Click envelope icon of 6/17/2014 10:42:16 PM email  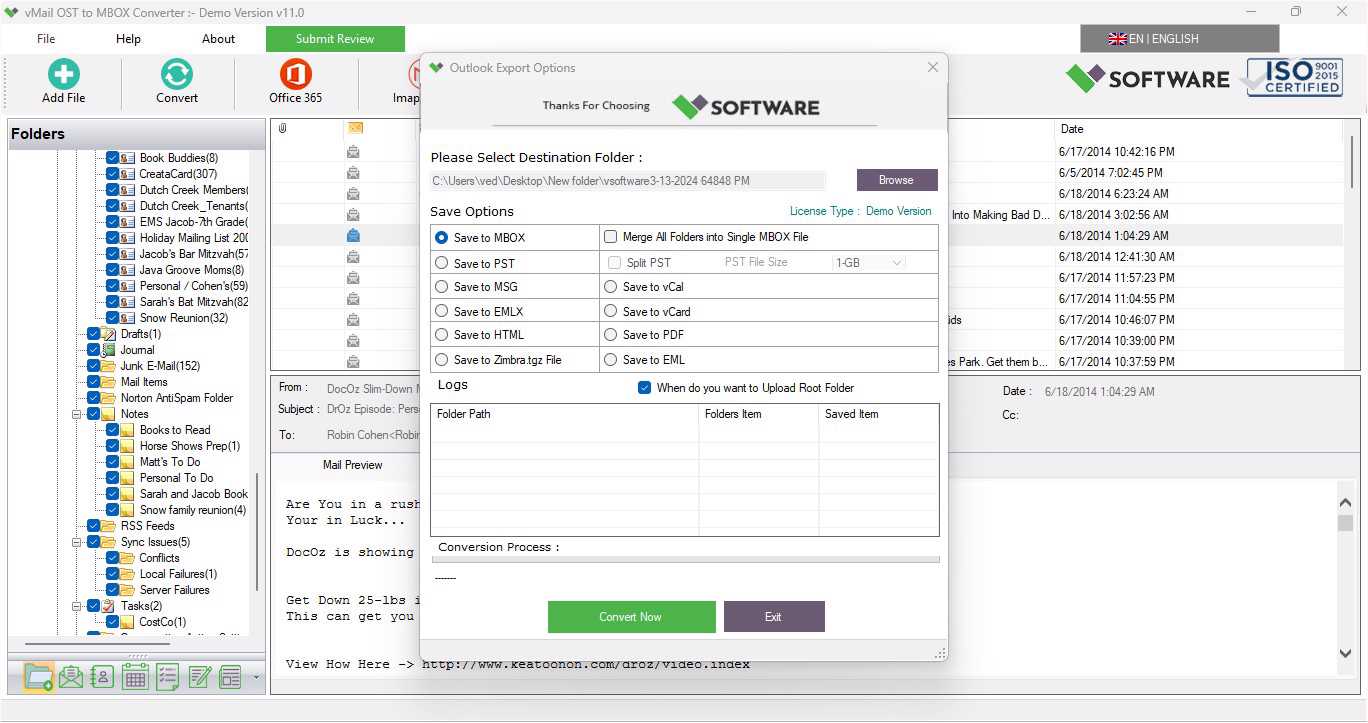(353, 152)
